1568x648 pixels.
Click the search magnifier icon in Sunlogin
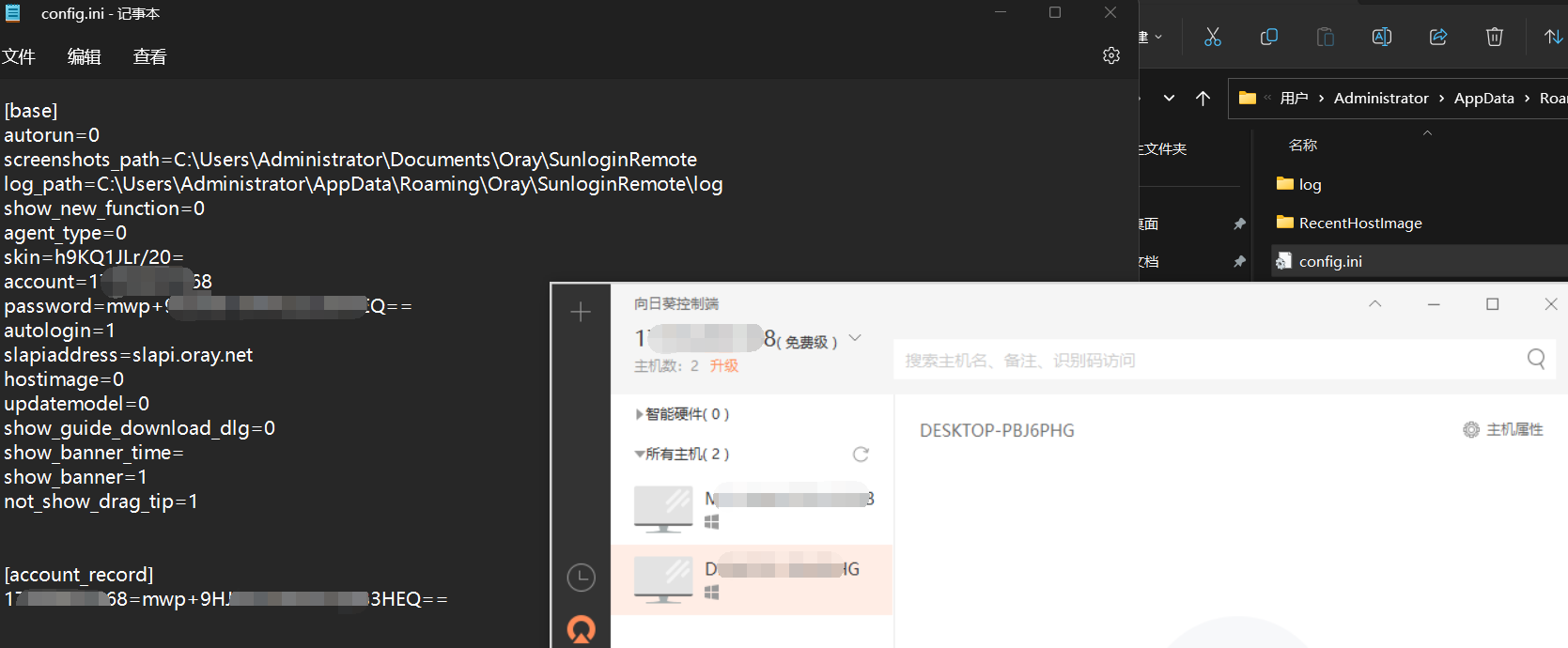(x=1536, y=359)
